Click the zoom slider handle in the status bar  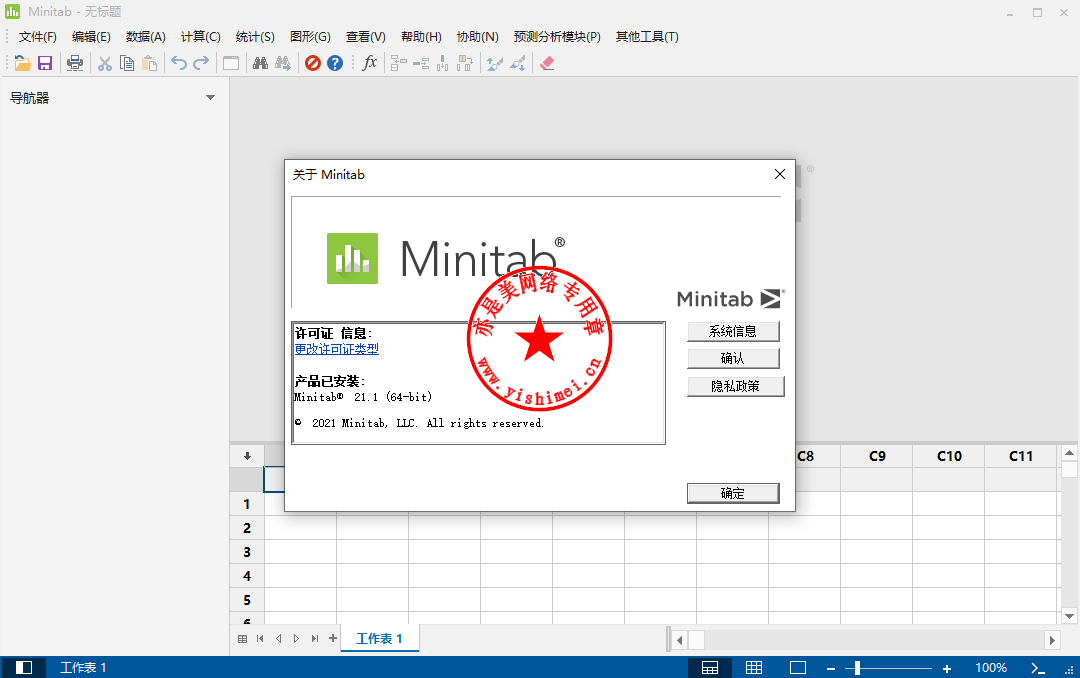[857, 668]
